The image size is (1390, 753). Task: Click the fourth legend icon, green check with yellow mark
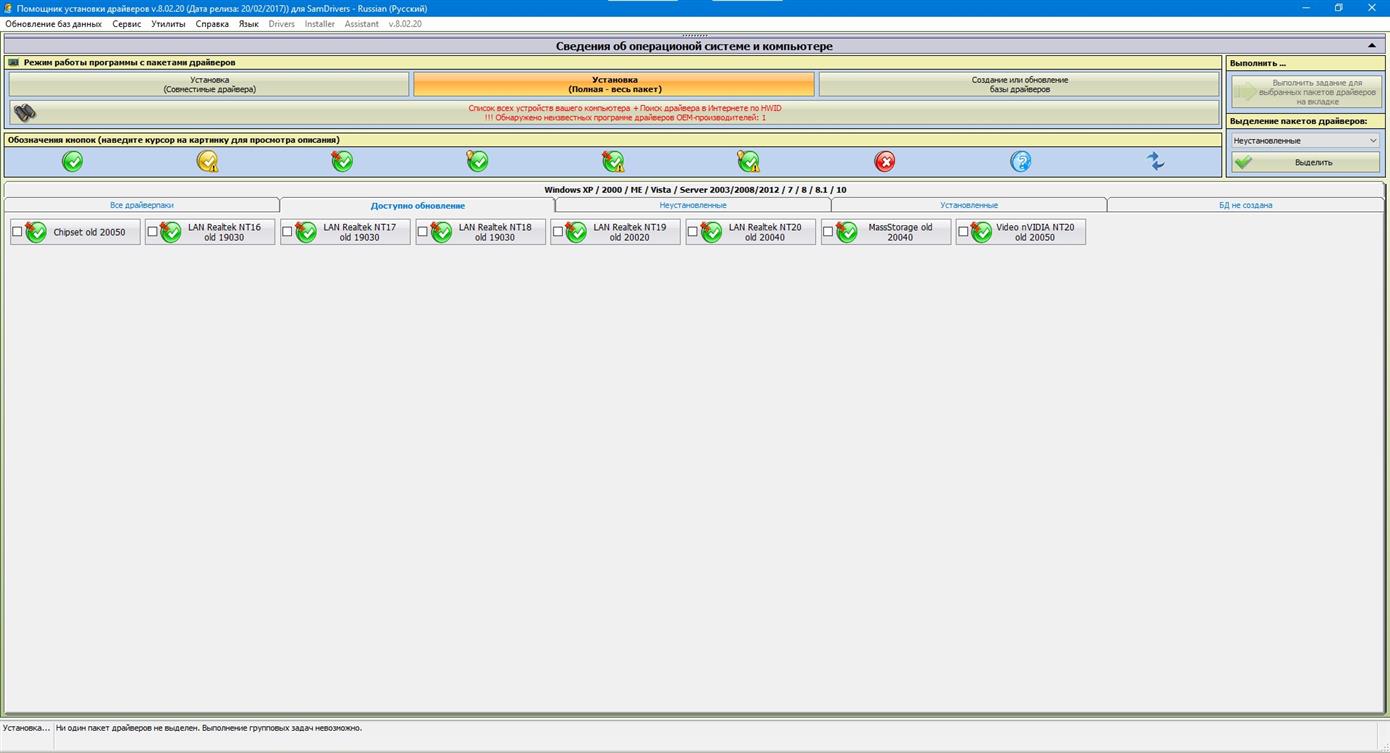tap(477, 161)
